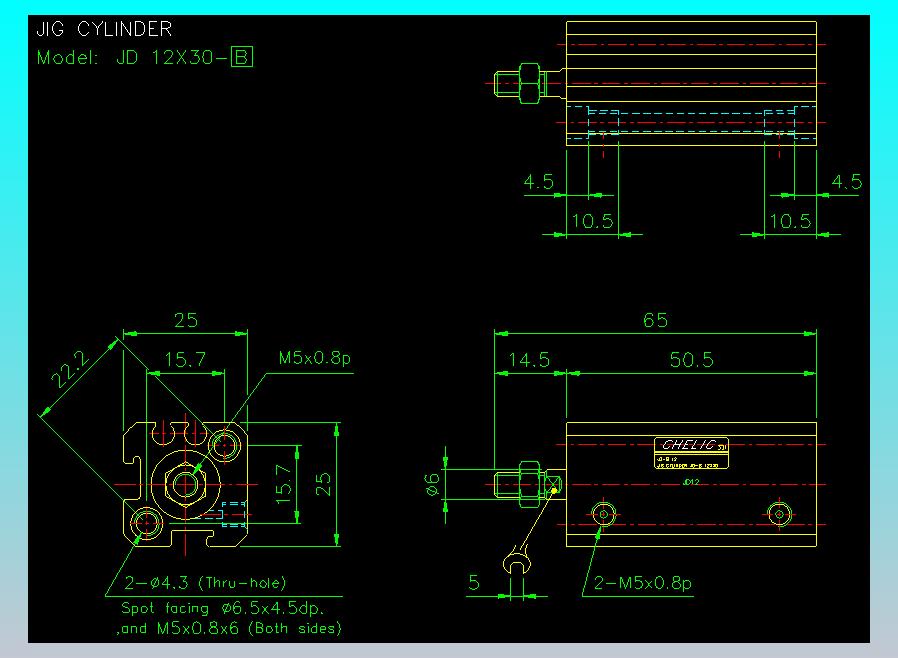Select the JIG CYLINDER title text
This screenshot has height=658, width=898.
(x=104, y=29)
